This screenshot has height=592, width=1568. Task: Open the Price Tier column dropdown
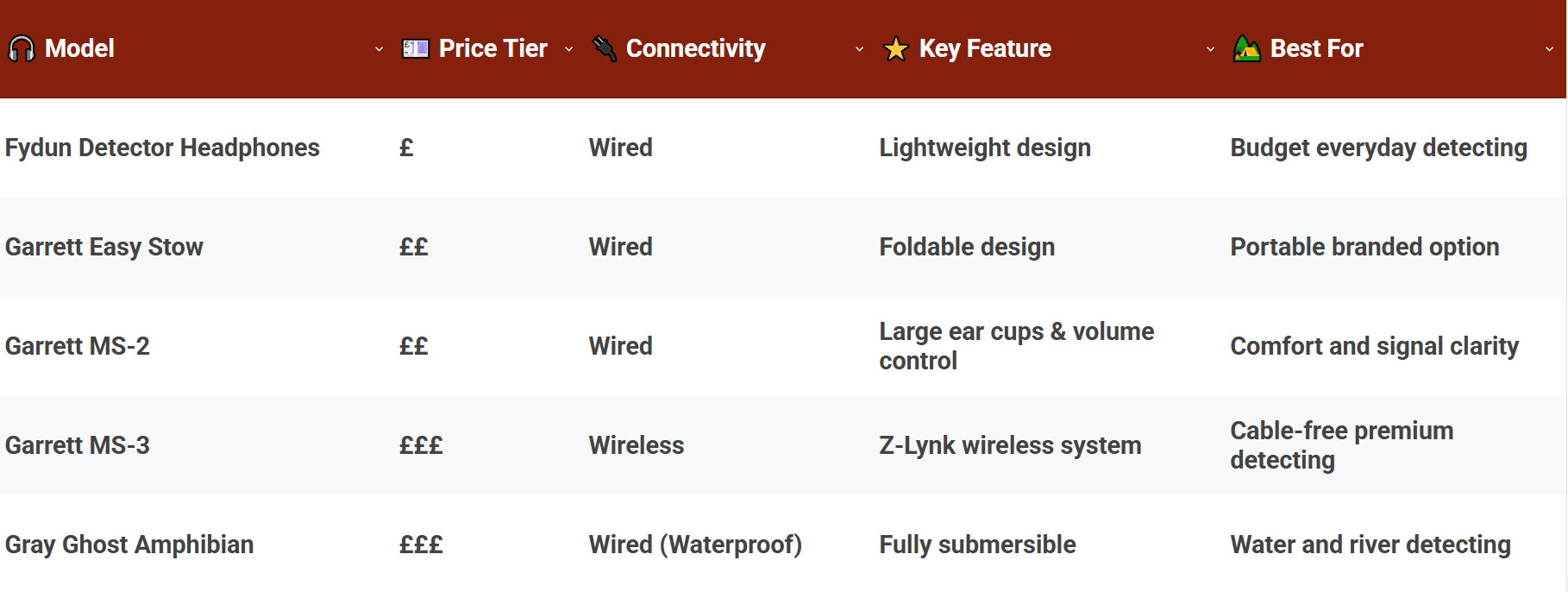point(569,50)
